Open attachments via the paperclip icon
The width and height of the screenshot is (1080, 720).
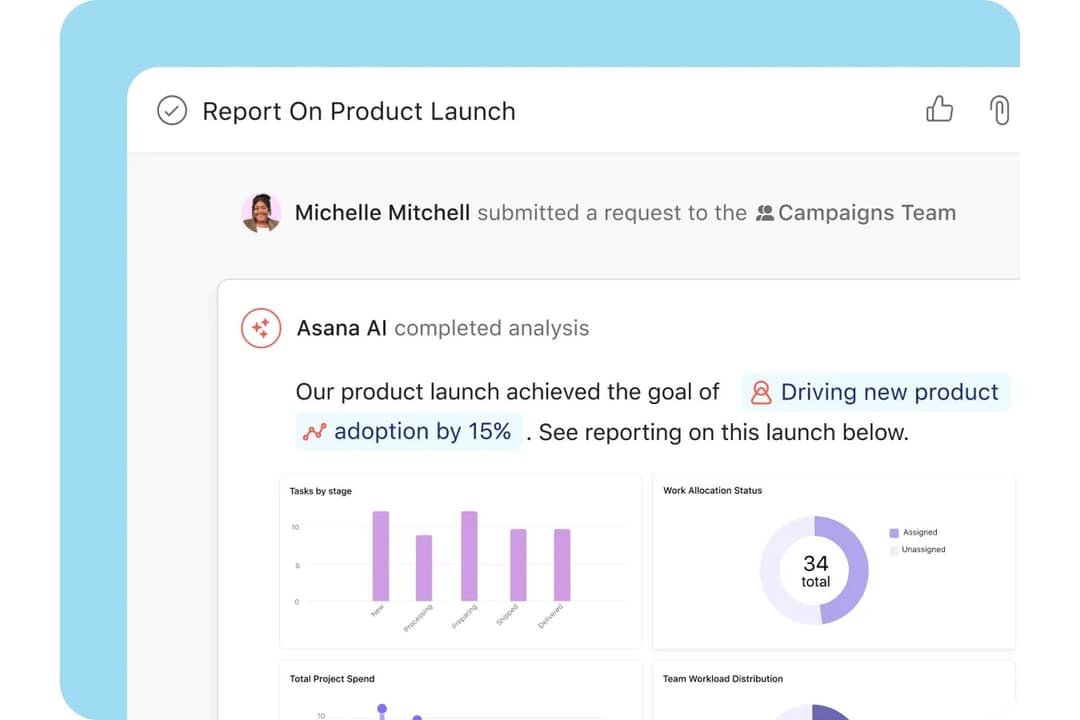click(999, 110)
